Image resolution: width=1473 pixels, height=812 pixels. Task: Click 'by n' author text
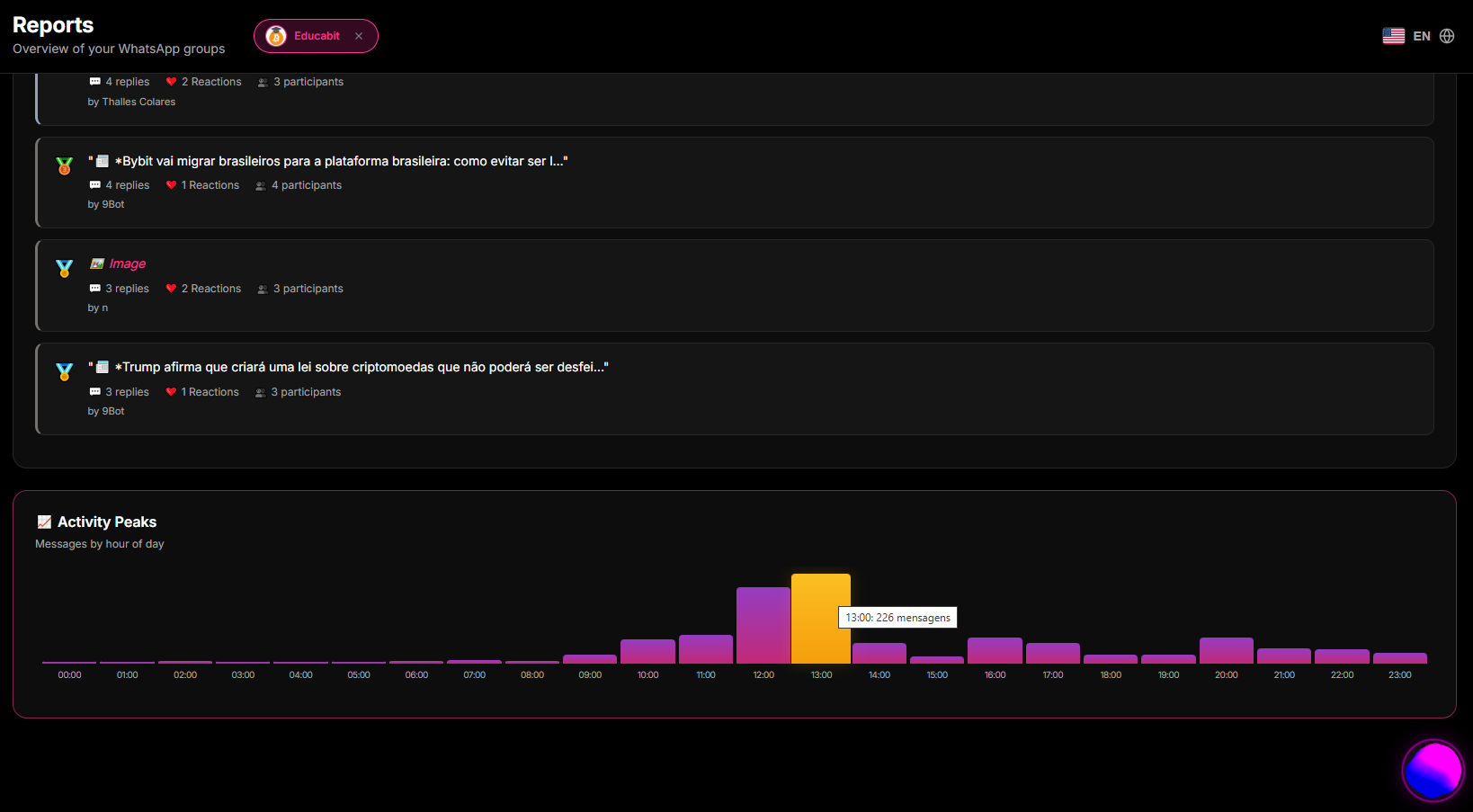point(97,308)
